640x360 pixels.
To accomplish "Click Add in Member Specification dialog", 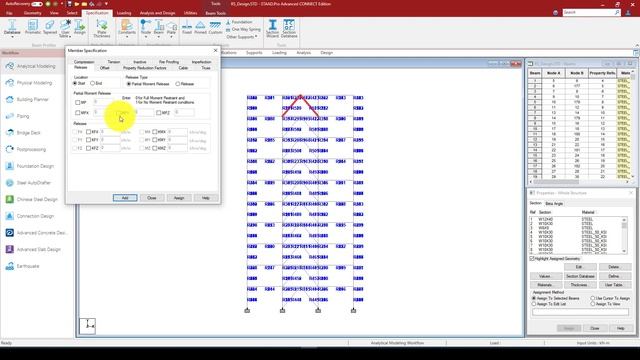I will [x=125, y=198].
